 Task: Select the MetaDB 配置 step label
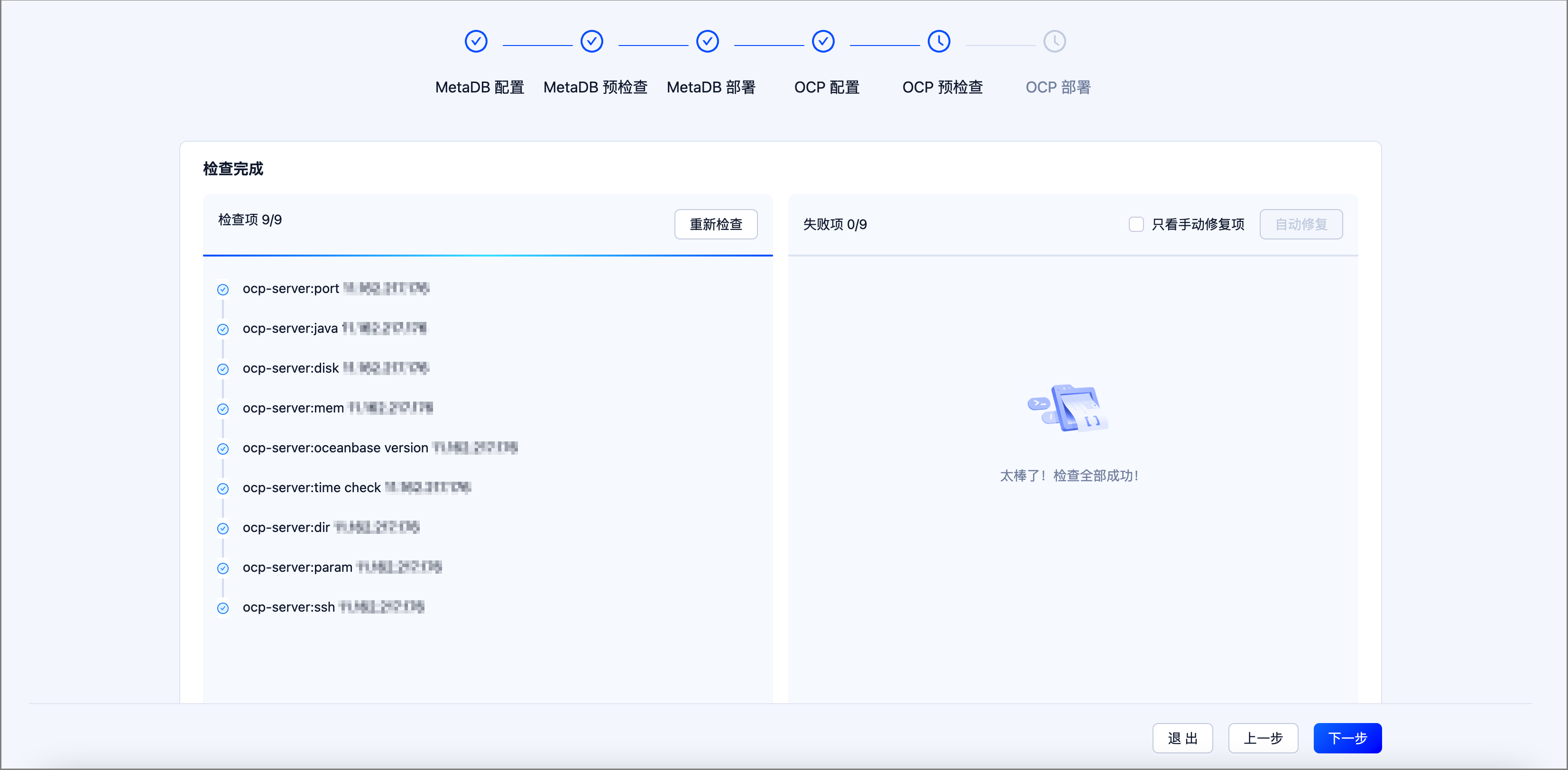click(480, 88)
